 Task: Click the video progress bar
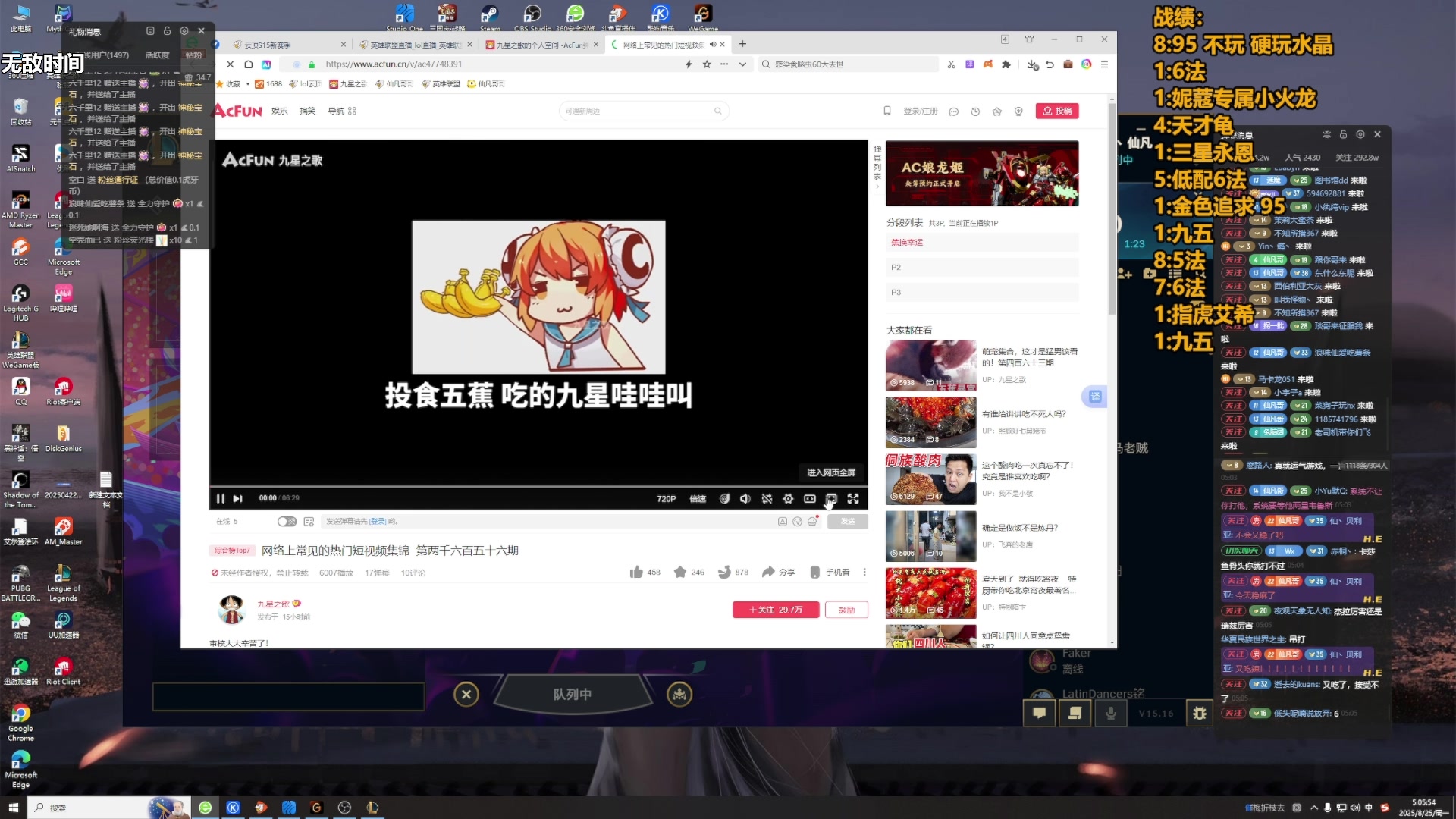point(538,487)
